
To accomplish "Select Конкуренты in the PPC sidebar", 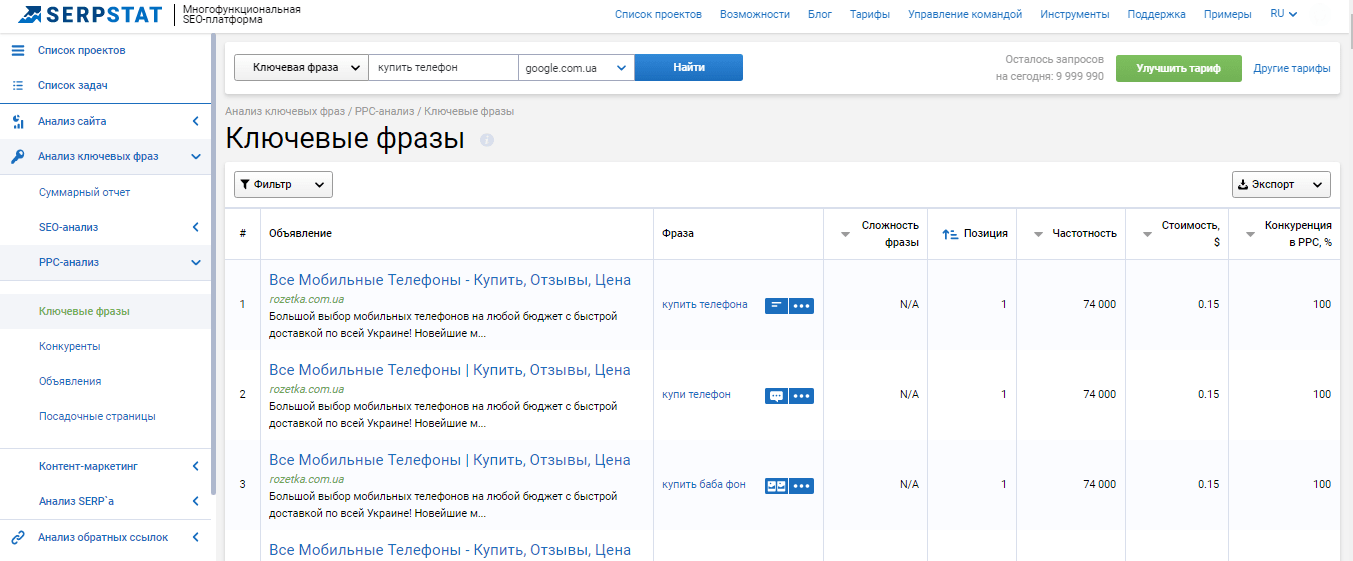I will point(69,346).
